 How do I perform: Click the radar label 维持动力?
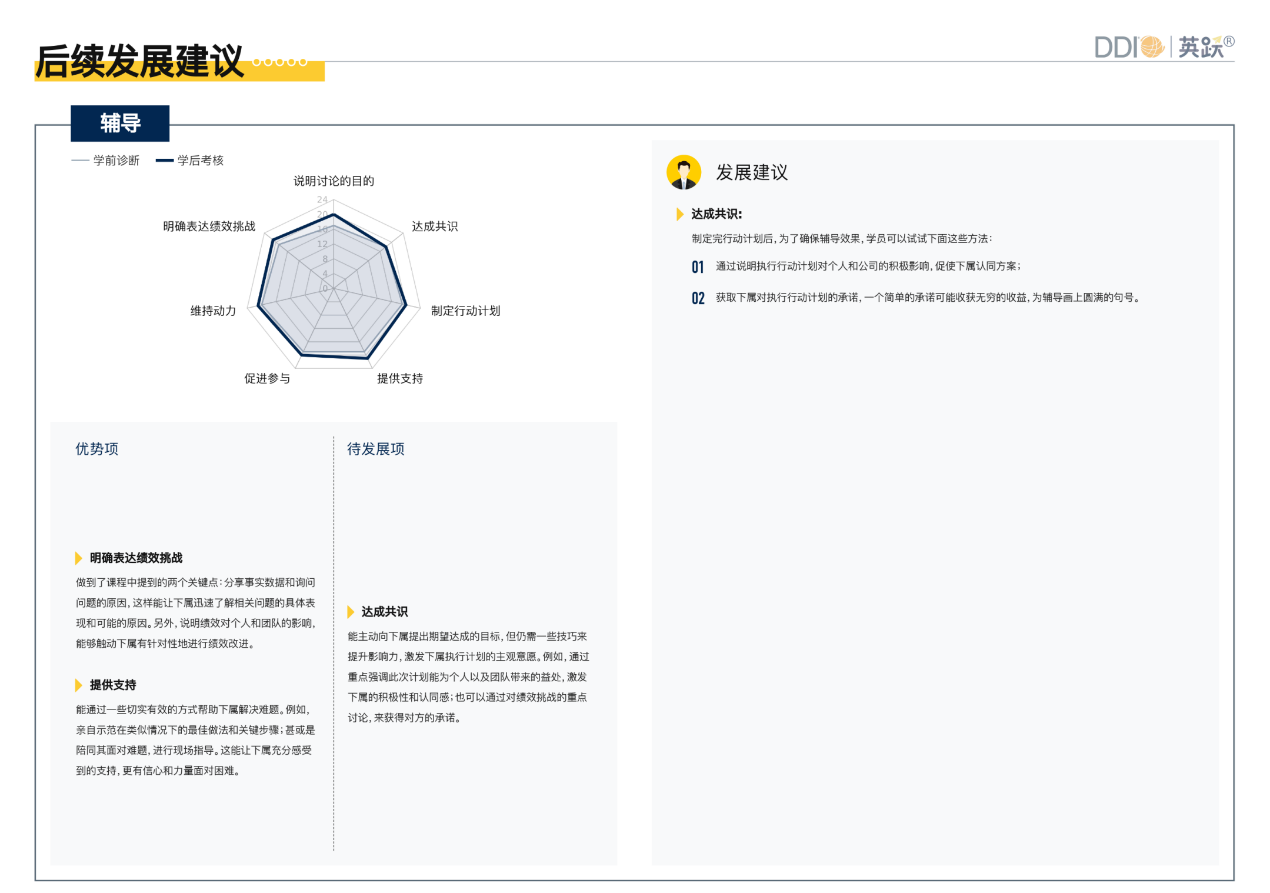213,311
